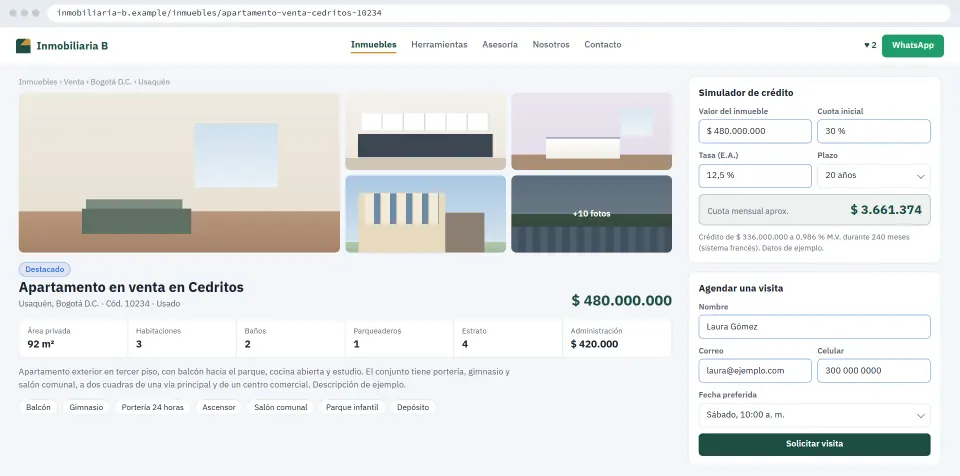Open the Herramientas menu
This screenshot has height=476, width=960.
(x=439, y=45)
